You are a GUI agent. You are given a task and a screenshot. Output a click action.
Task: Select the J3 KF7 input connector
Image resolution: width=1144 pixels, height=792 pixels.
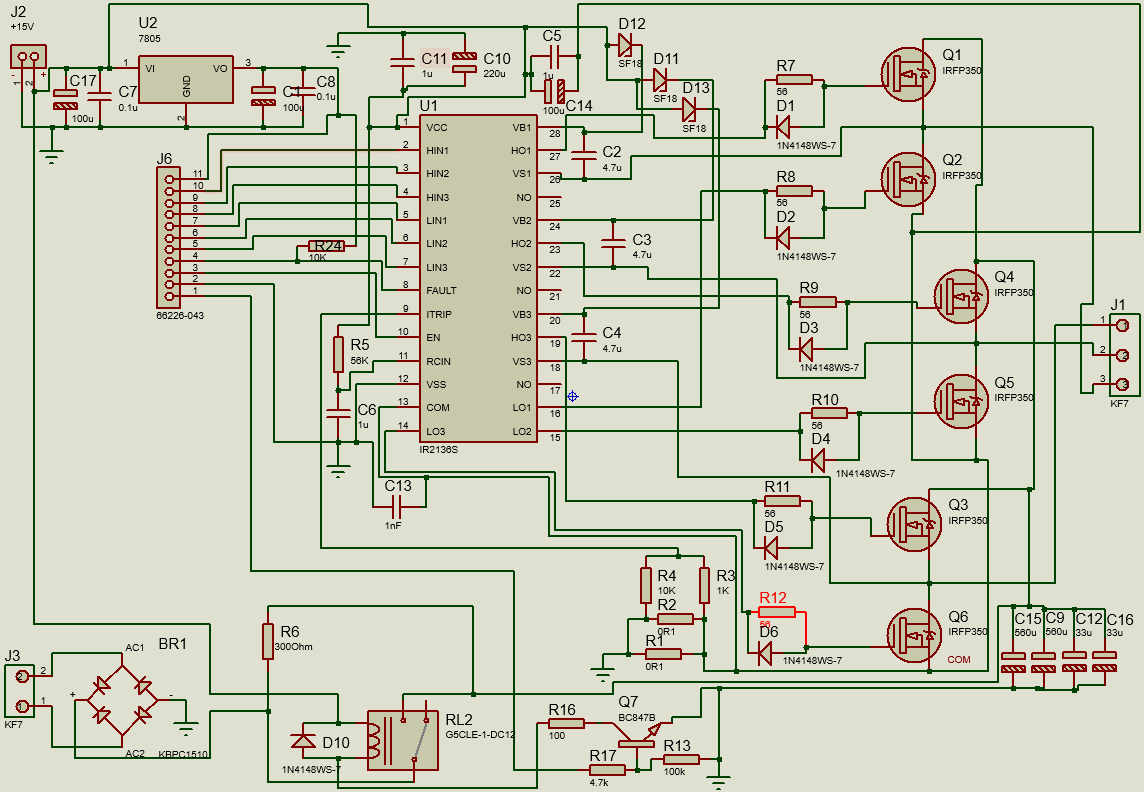20,691
